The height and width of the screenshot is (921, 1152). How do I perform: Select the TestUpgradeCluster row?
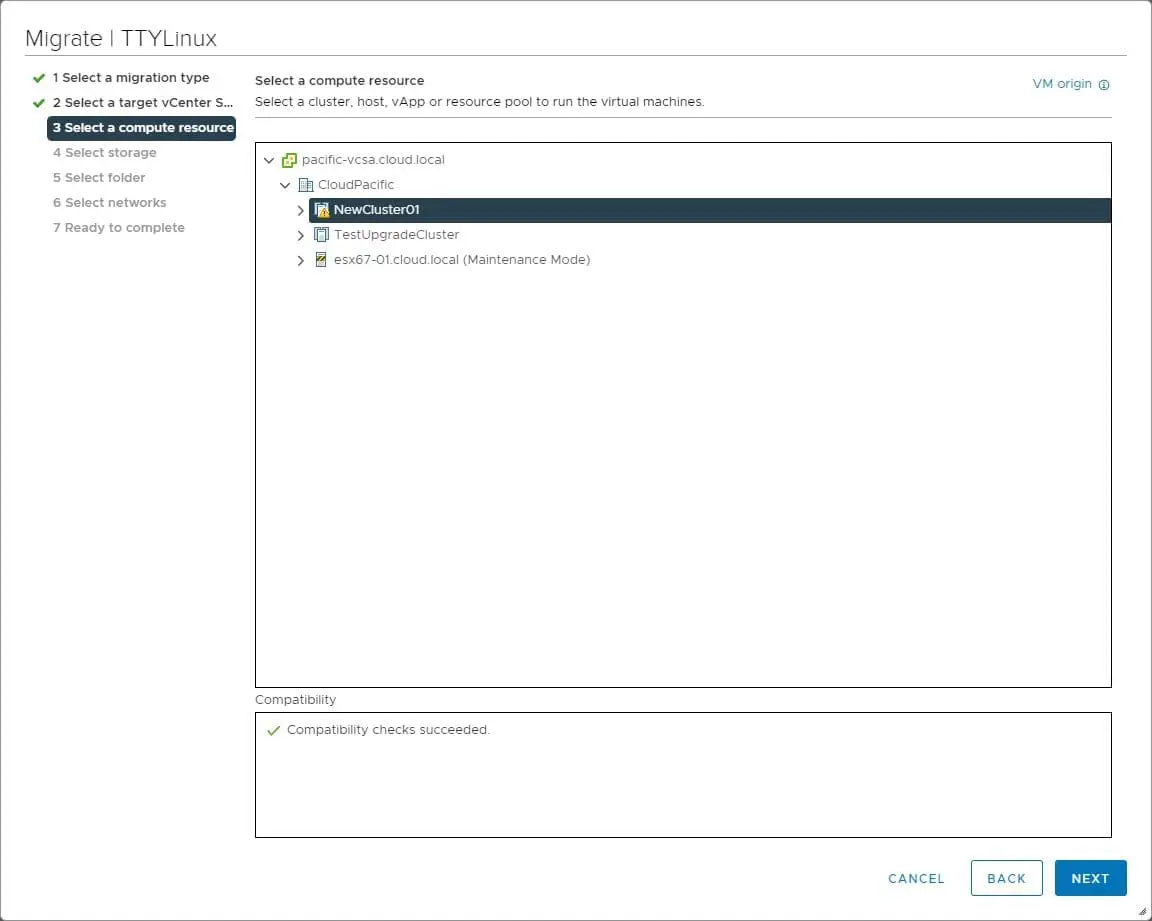[397, 235]
